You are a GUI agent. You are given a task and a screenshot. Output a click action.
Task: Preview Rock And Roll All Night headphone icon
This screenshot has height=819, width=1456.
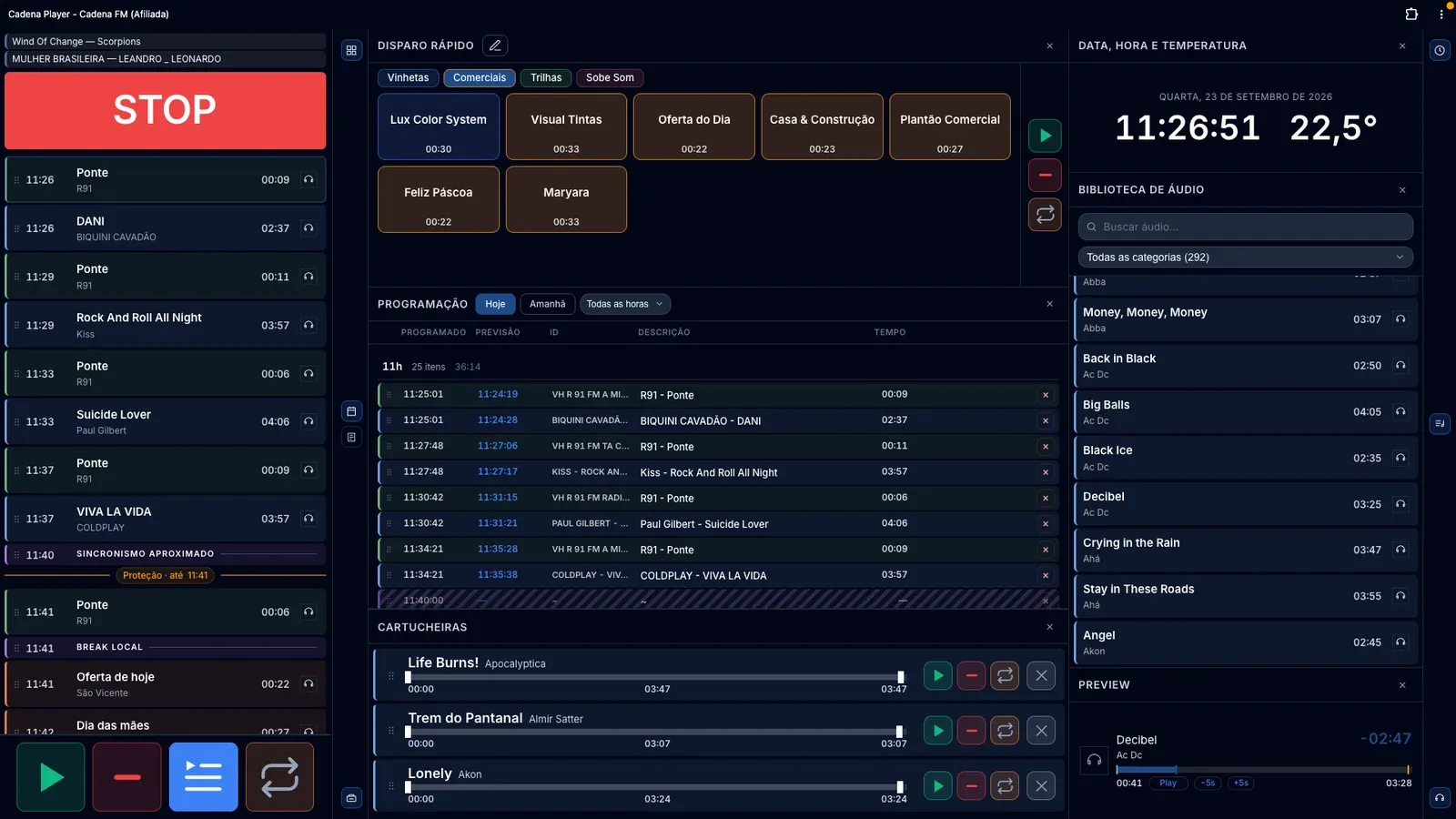(308, 325)
